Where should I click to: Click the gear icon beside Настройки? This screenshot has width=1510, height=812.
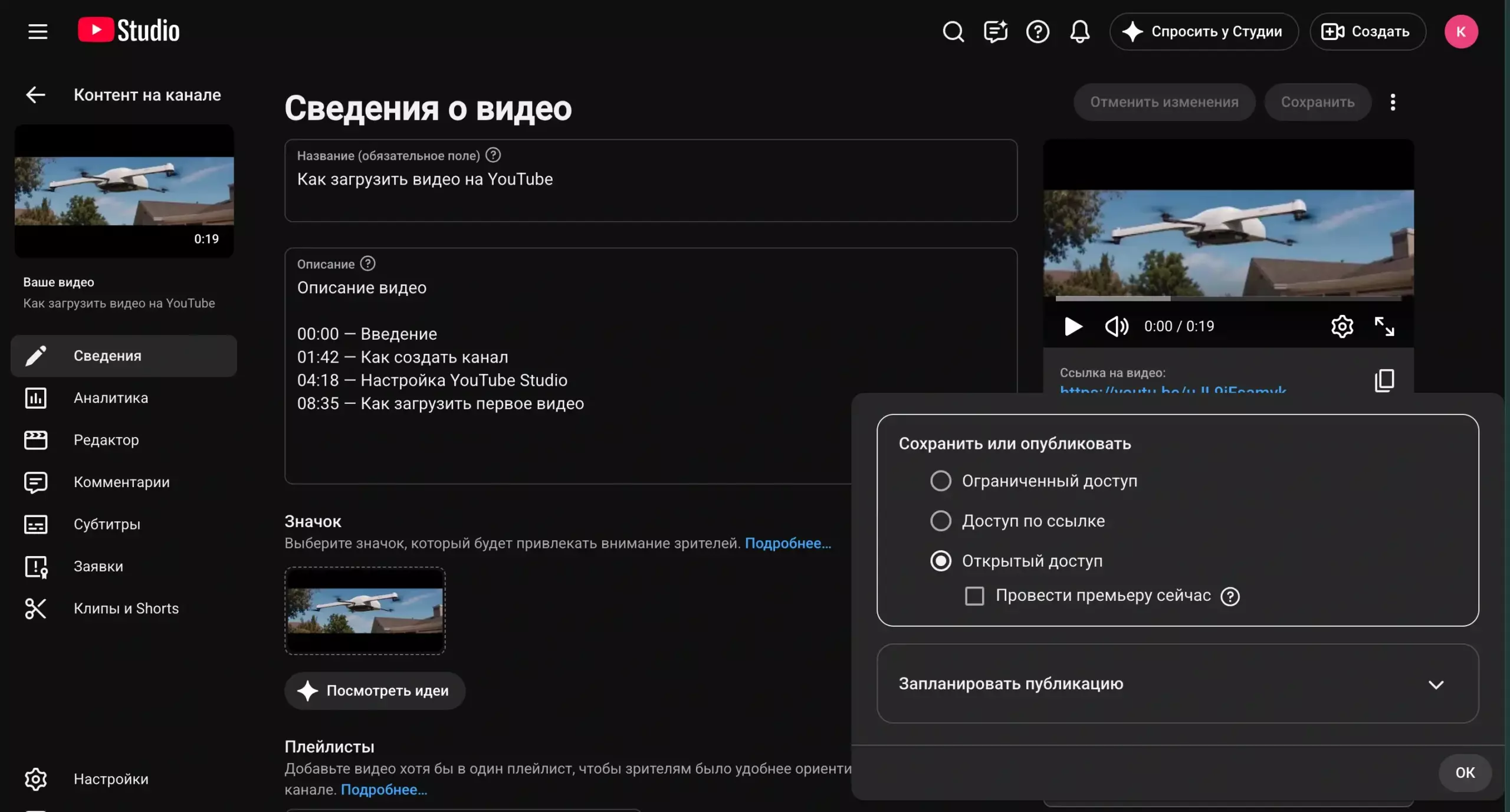(35, 779)
